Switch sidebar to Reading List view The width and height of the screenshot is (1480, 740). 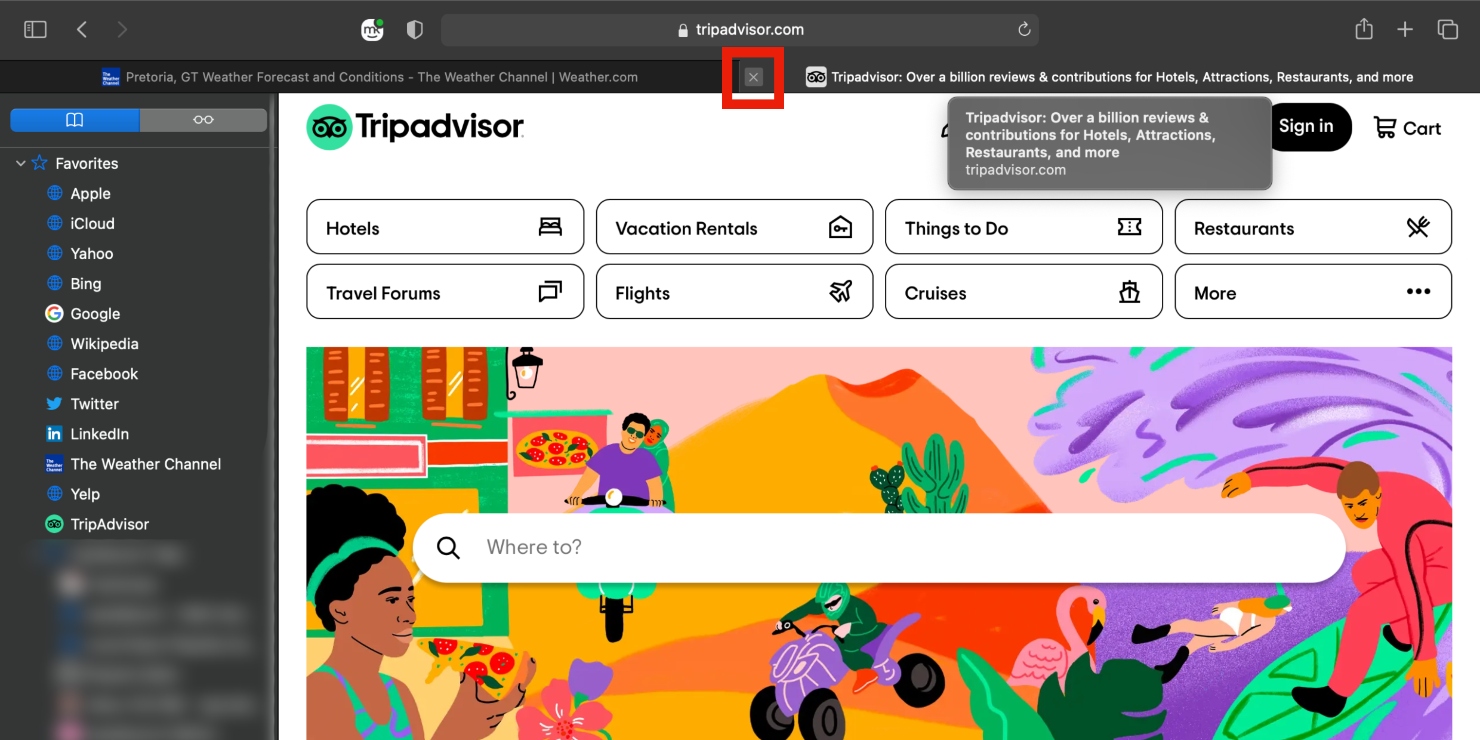pyautogui.click(x=204, y=120)
